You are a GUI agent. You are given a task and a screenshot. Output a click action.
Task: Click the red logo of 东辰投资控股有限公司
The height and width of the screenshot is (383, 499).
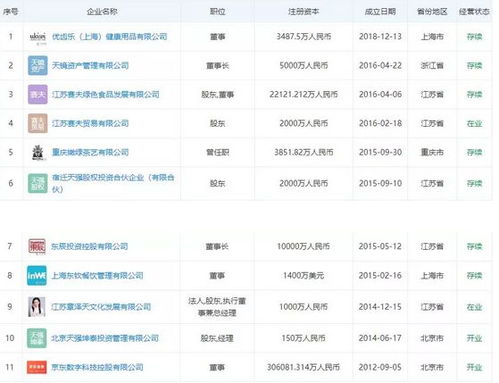pos(37,246)
